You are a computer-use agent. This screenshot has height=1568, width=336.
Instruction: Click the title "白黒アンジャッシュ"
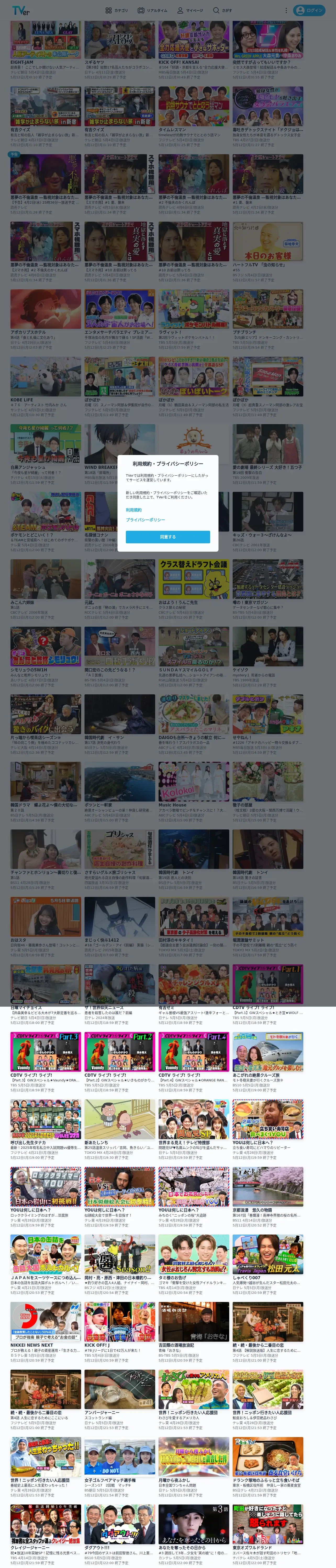click(x=27, y=468)
